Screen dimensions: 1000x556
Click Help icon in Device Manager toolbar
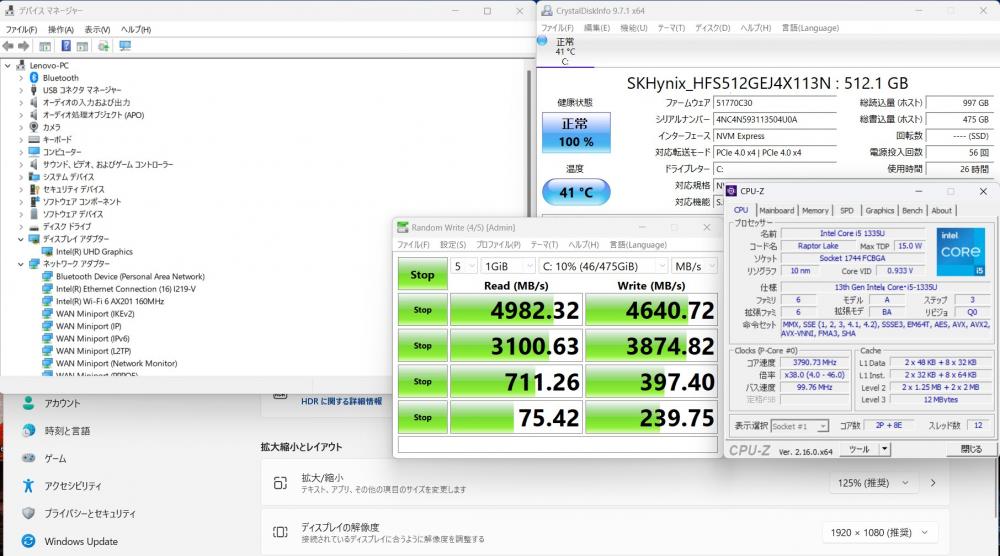66,46
